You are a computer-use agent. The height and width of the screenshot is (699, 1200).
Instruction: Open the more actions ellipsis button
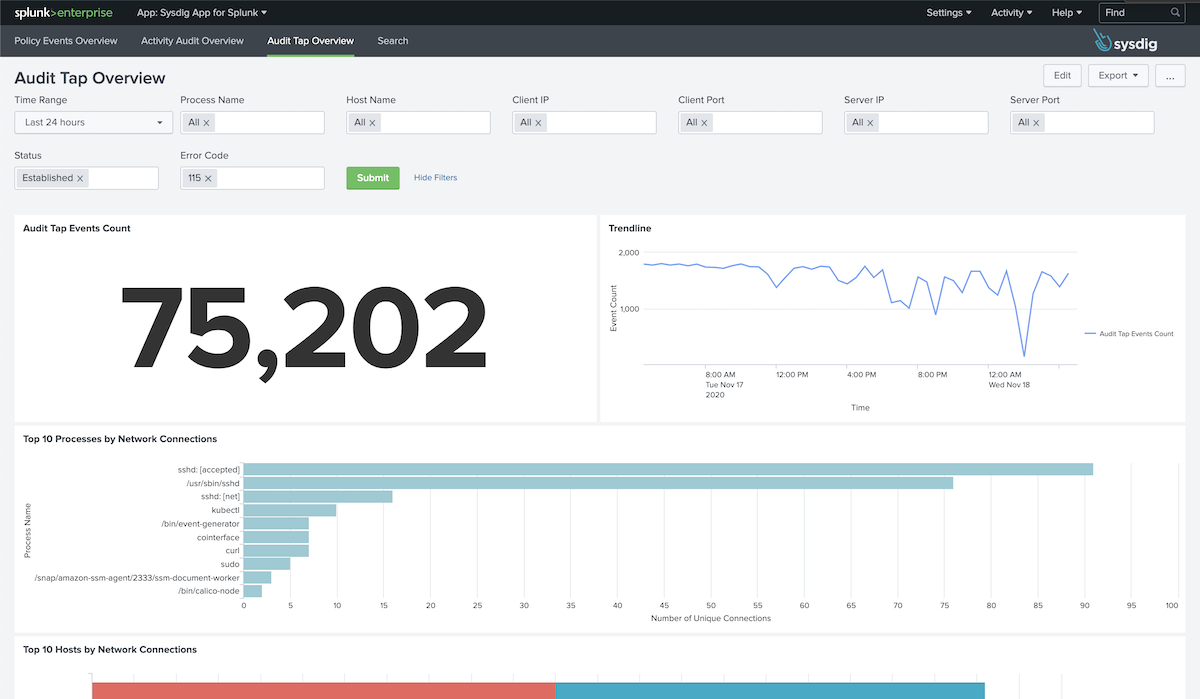(1169, 76)
